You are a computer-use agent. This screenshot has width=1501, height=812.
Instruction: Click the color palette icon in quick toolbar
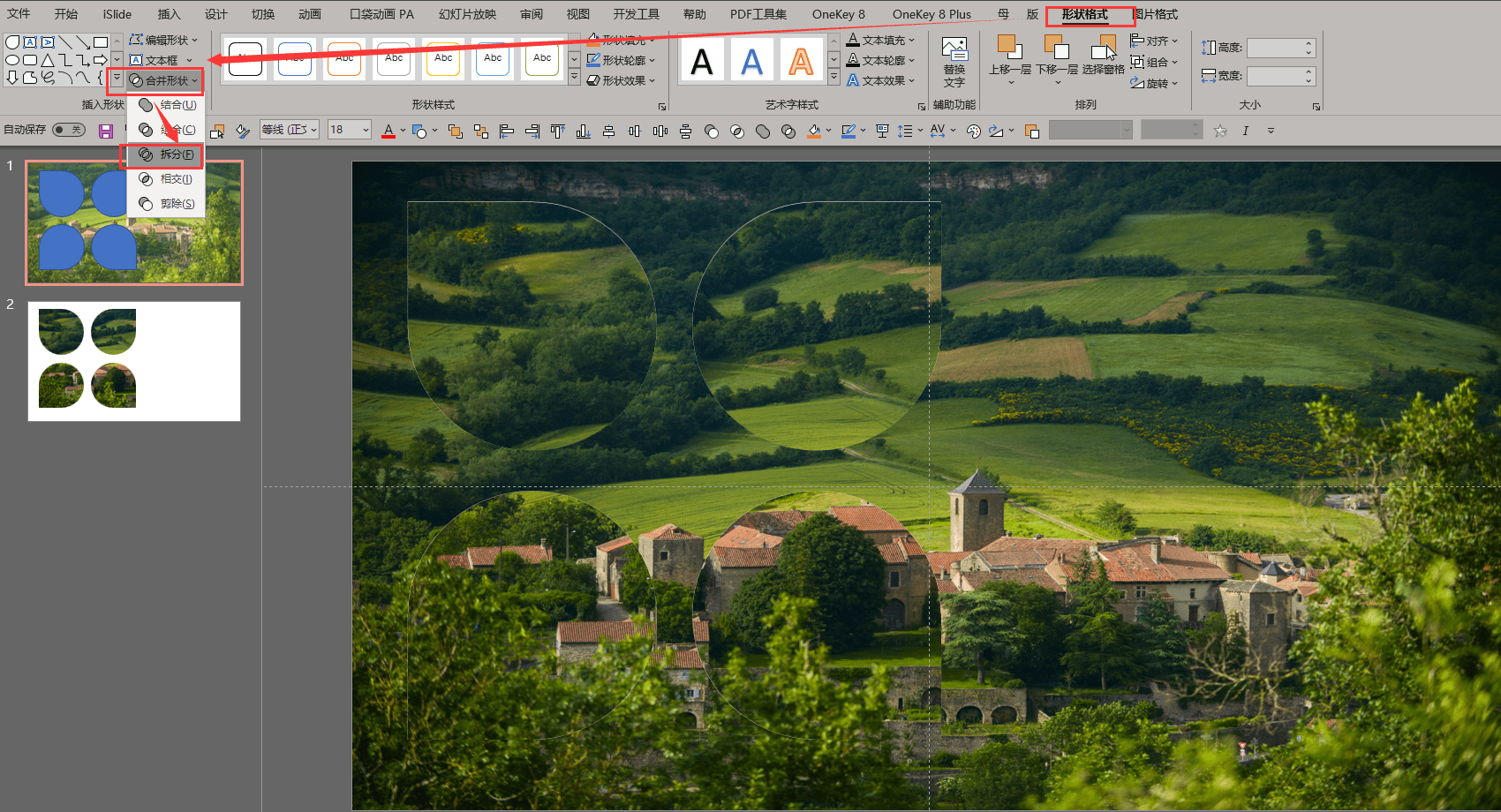coord(974,132)
